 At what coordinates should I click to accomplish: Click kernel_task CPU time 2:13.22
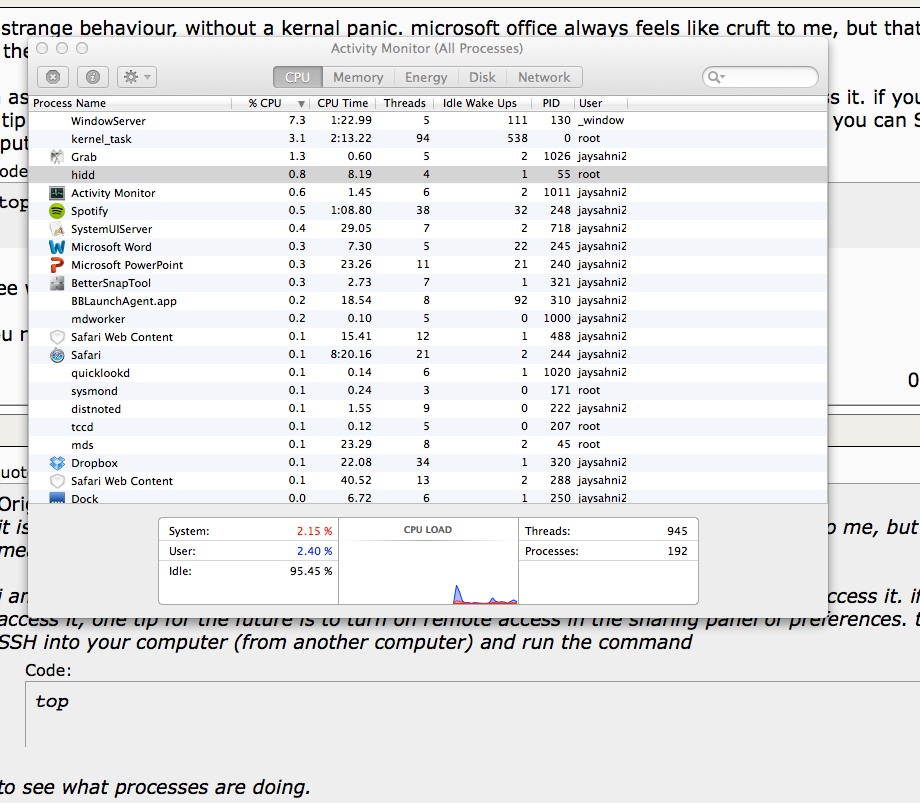351,138
